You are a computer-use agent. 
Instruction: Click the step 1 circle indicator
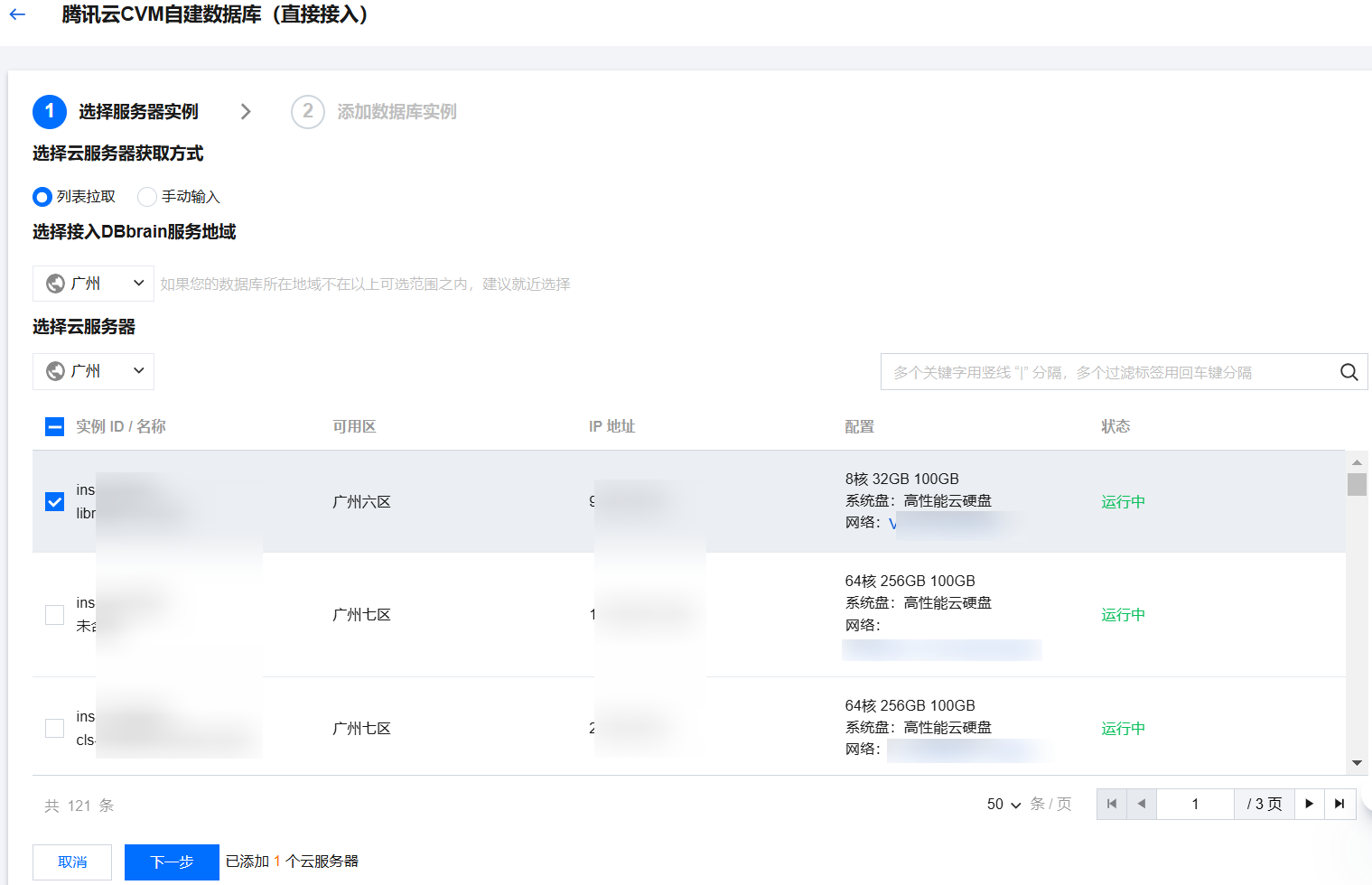coord(50,112)
